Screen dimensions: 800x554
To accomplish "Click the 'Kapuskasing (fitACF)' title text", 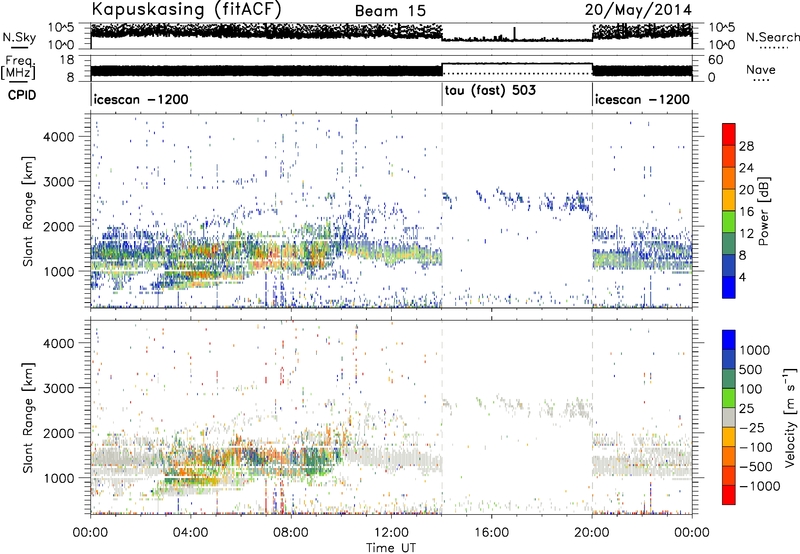I will (186, 9).
